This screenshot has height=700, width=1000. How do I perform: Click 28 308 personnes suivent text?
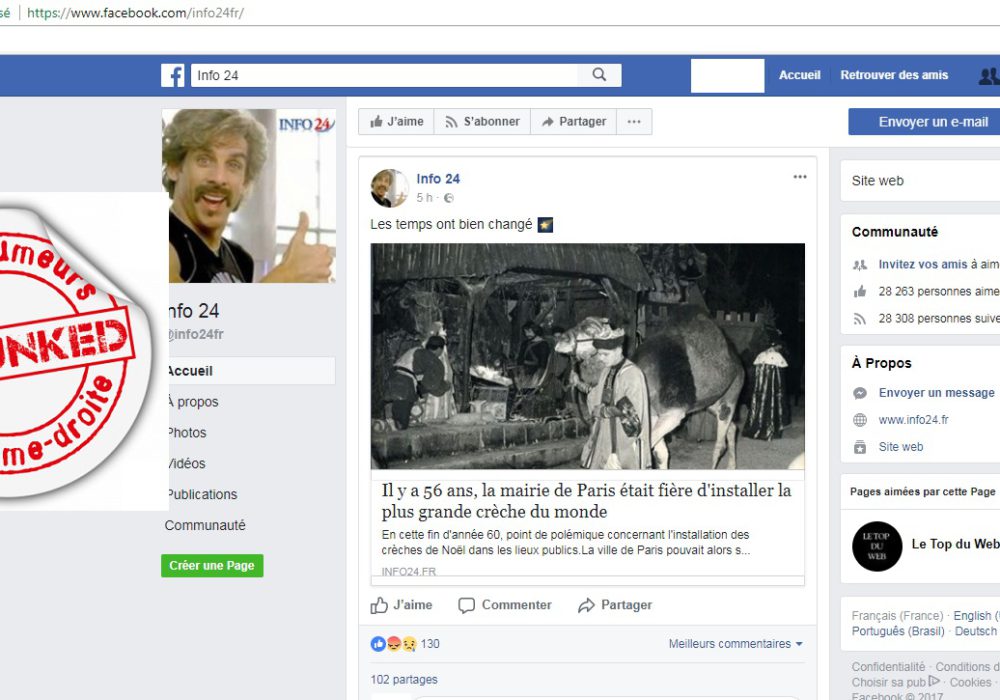[939, 319]
